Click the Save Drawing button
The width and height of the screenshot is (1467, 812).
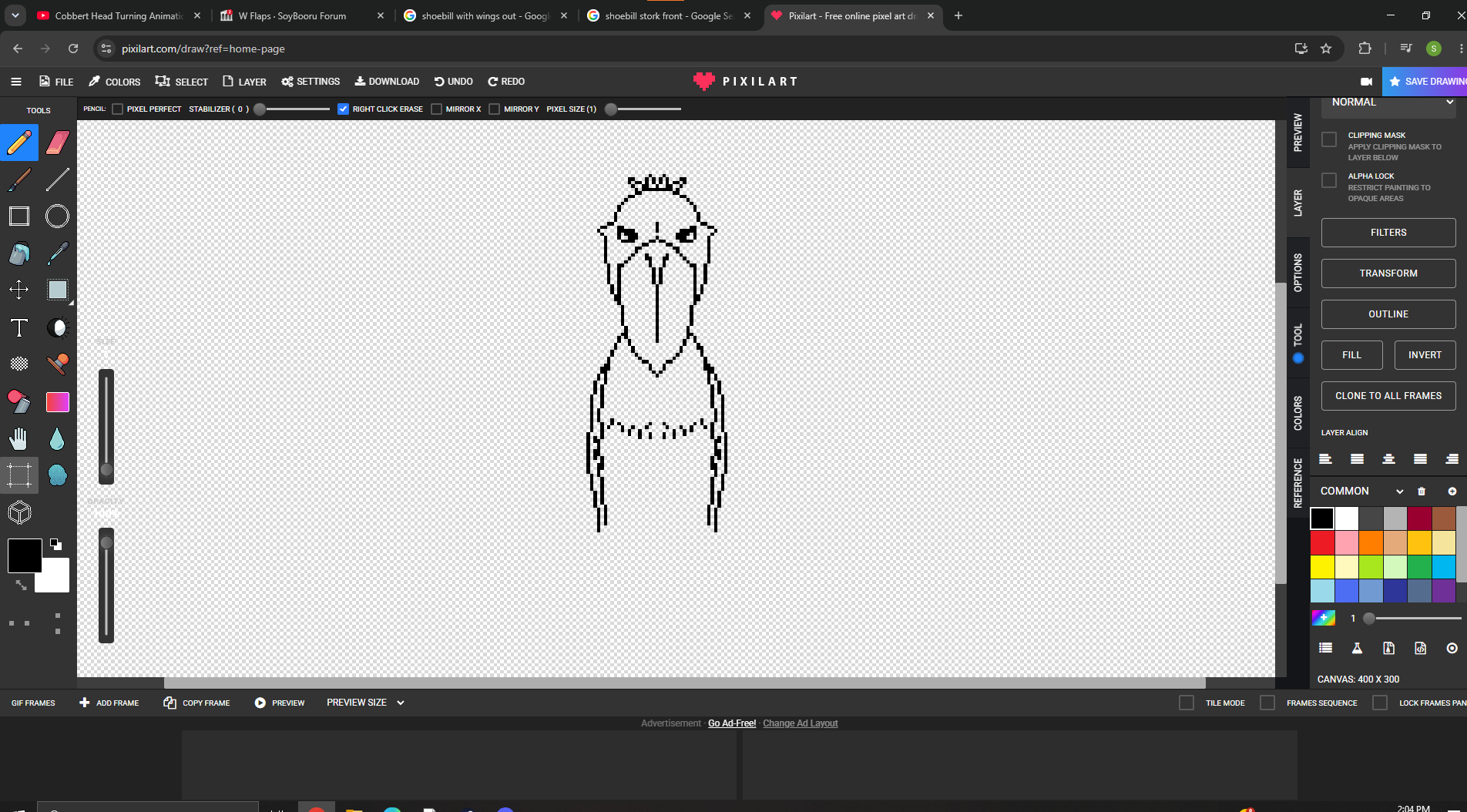pos(1425,82)
